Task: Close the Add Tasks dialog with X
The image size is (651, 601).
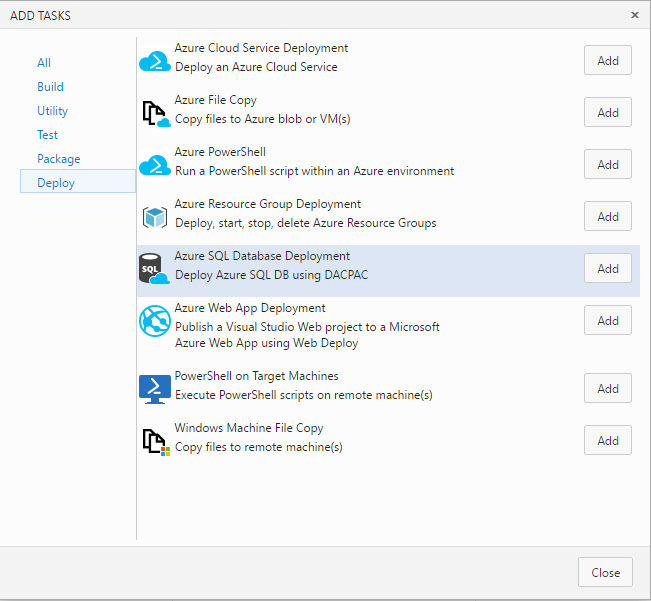Action: coord(635,15)
